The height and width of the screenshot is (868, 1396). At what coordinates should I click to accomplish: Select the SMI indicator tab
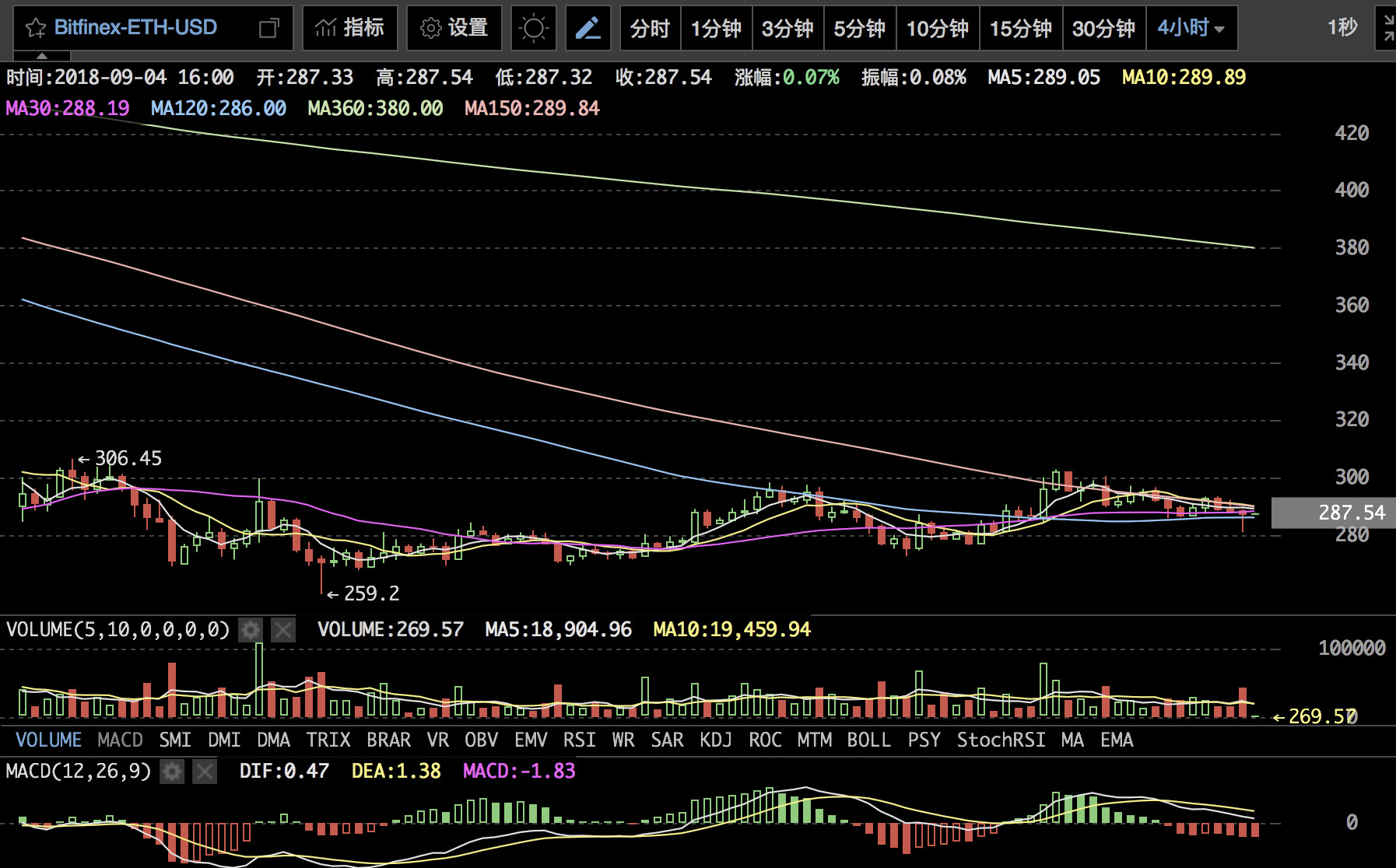point(175,740)
